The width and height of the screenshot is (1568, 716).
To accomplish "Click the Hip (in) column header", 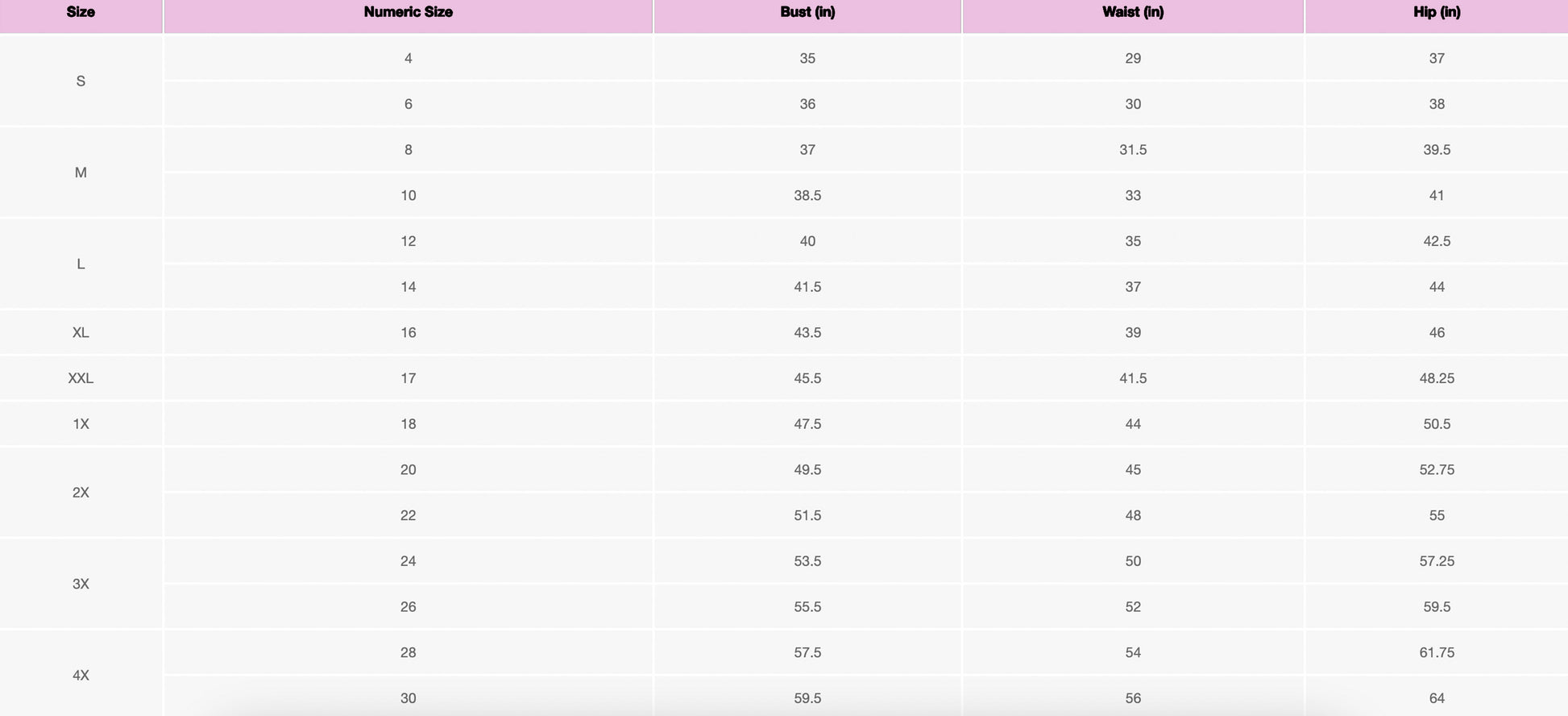I will click(1437, 12).
